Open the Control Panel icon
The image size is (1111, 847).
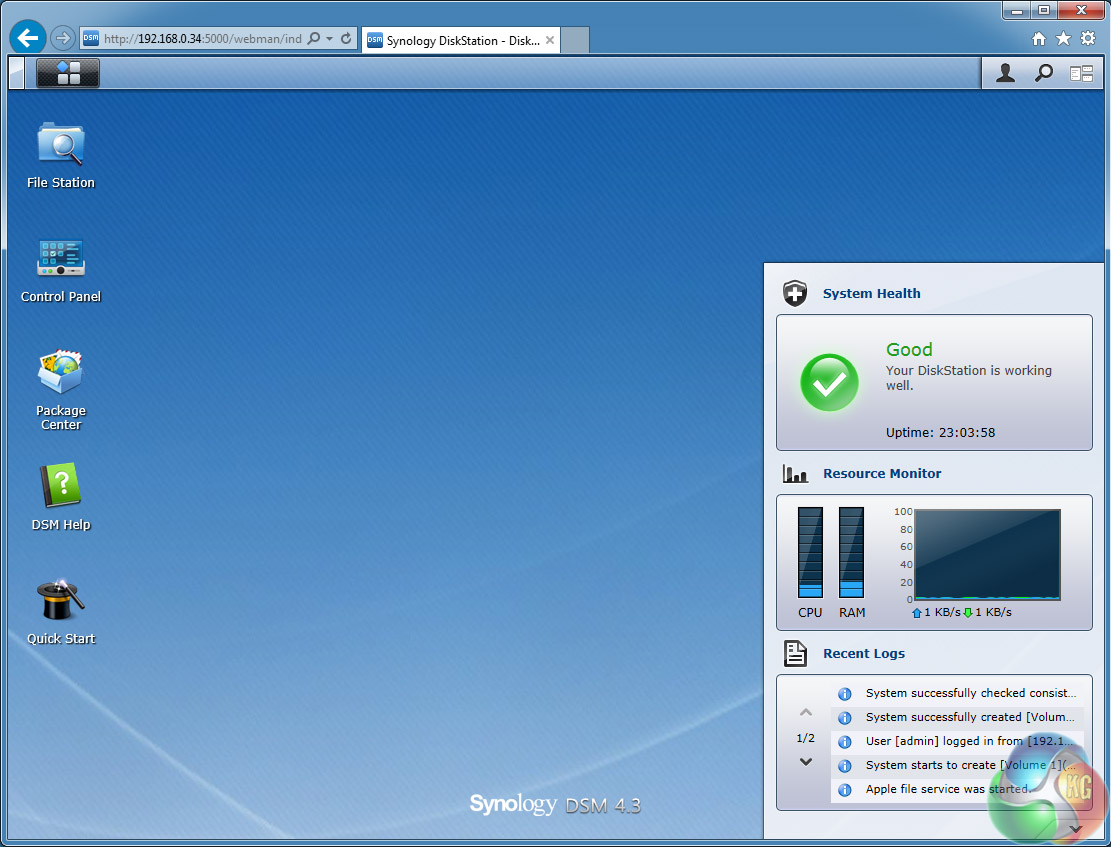point(61,258)
